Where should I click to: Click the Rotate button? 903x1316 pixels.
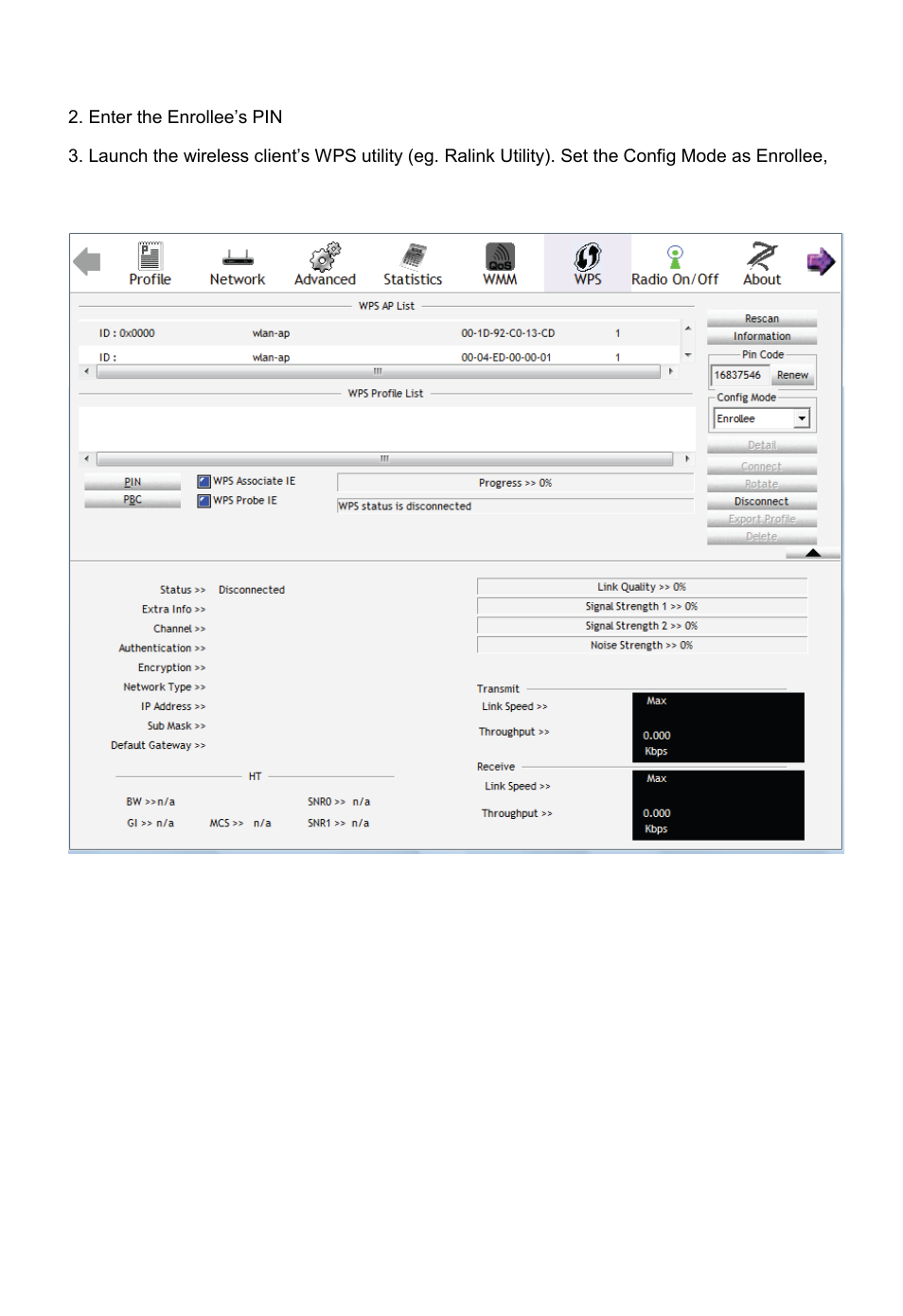761,484
